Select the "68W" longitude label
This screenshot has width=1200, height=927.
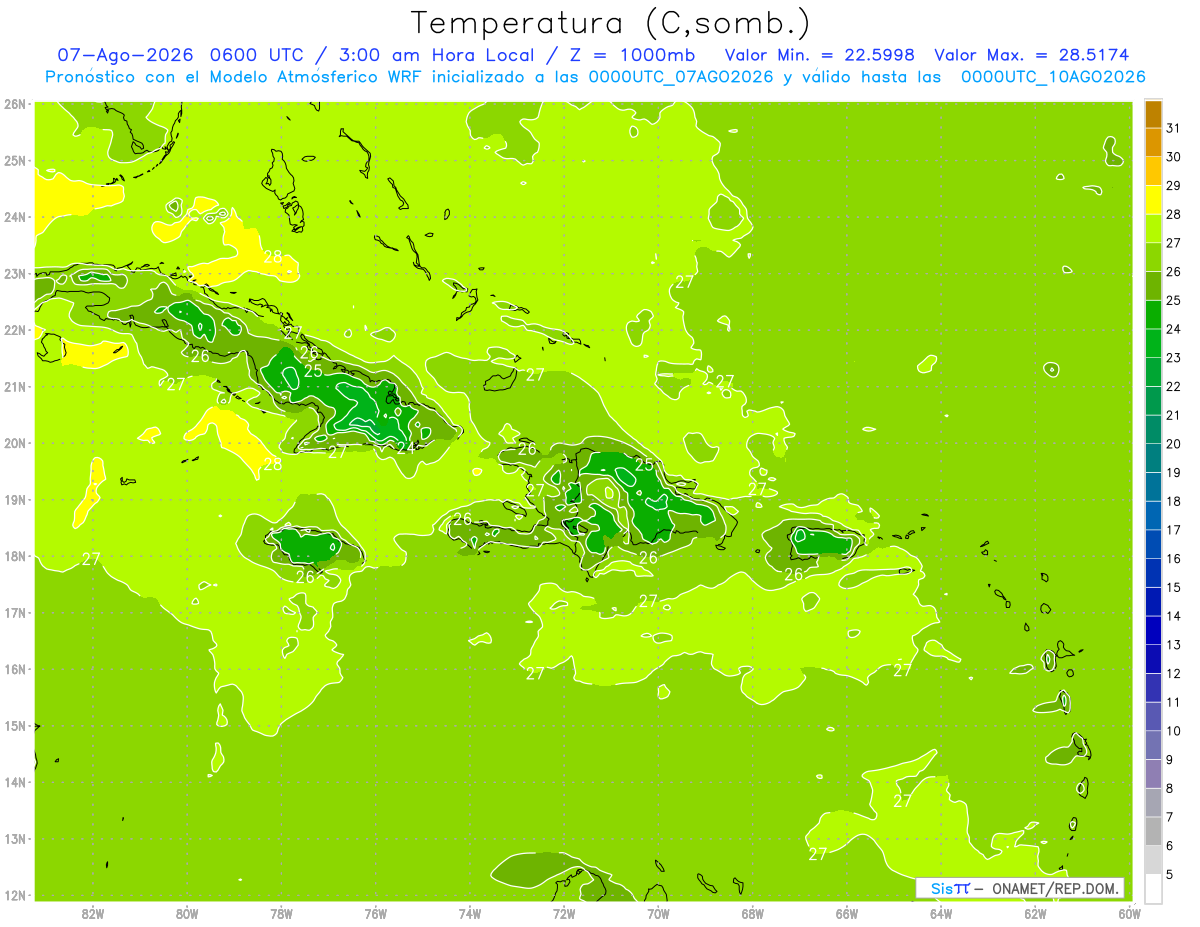[x=752, y=914]
